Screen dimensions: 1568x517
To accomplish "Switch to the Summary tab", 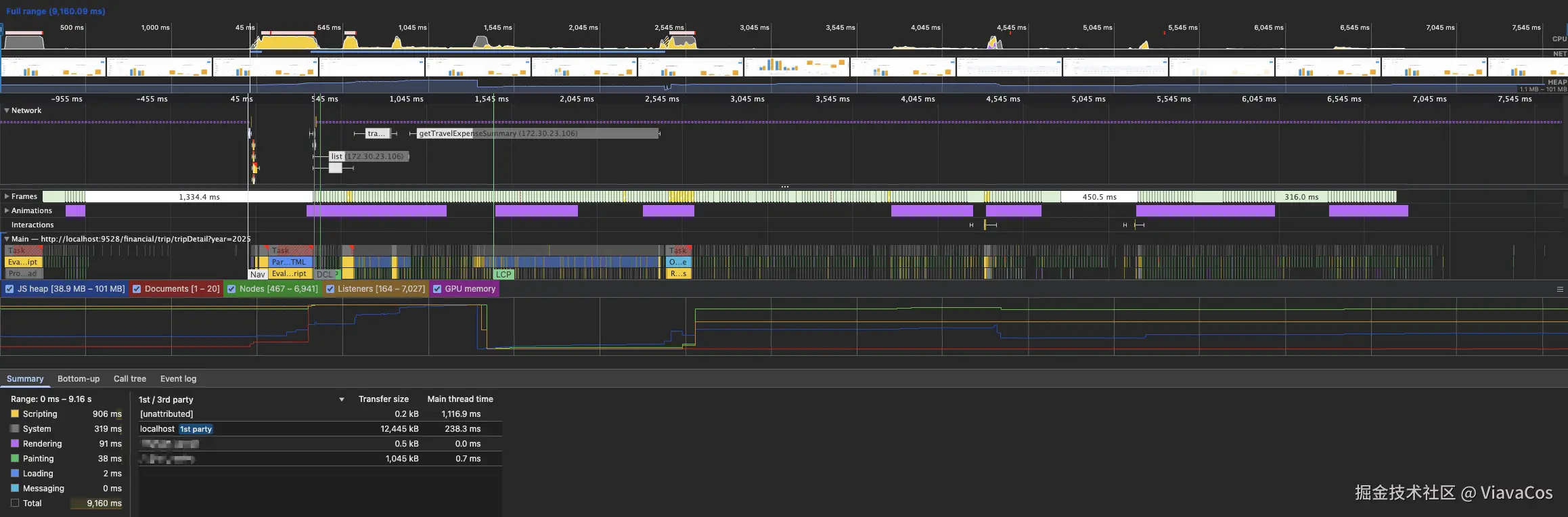I will click(25, 379).
